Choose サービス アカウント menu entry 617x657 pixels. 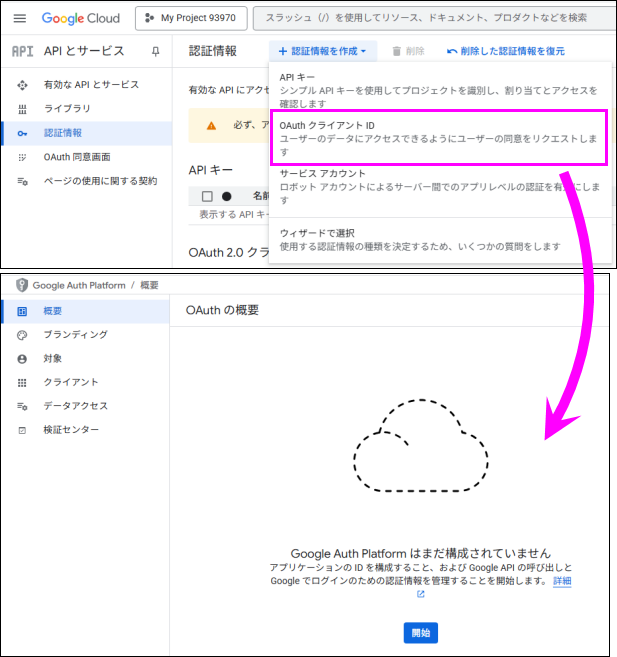coord(440,186)
